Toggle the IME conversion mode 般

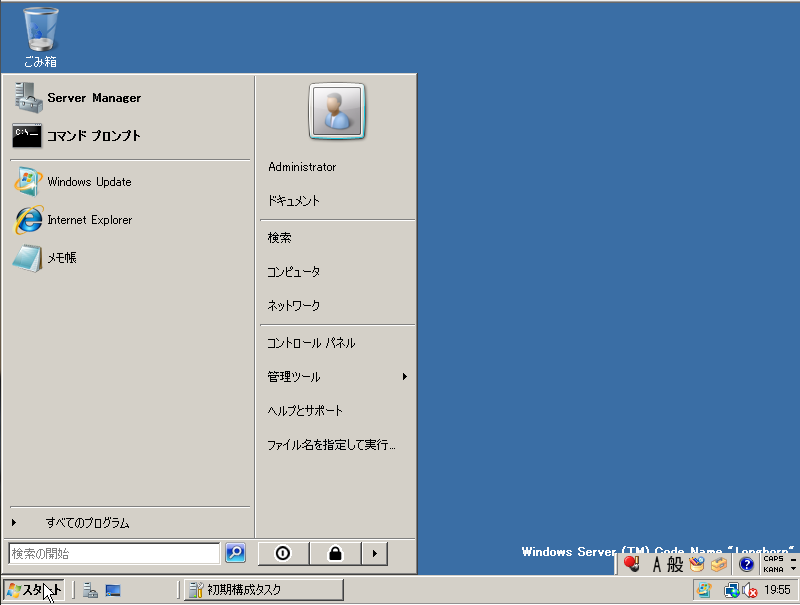coord(674,564)
